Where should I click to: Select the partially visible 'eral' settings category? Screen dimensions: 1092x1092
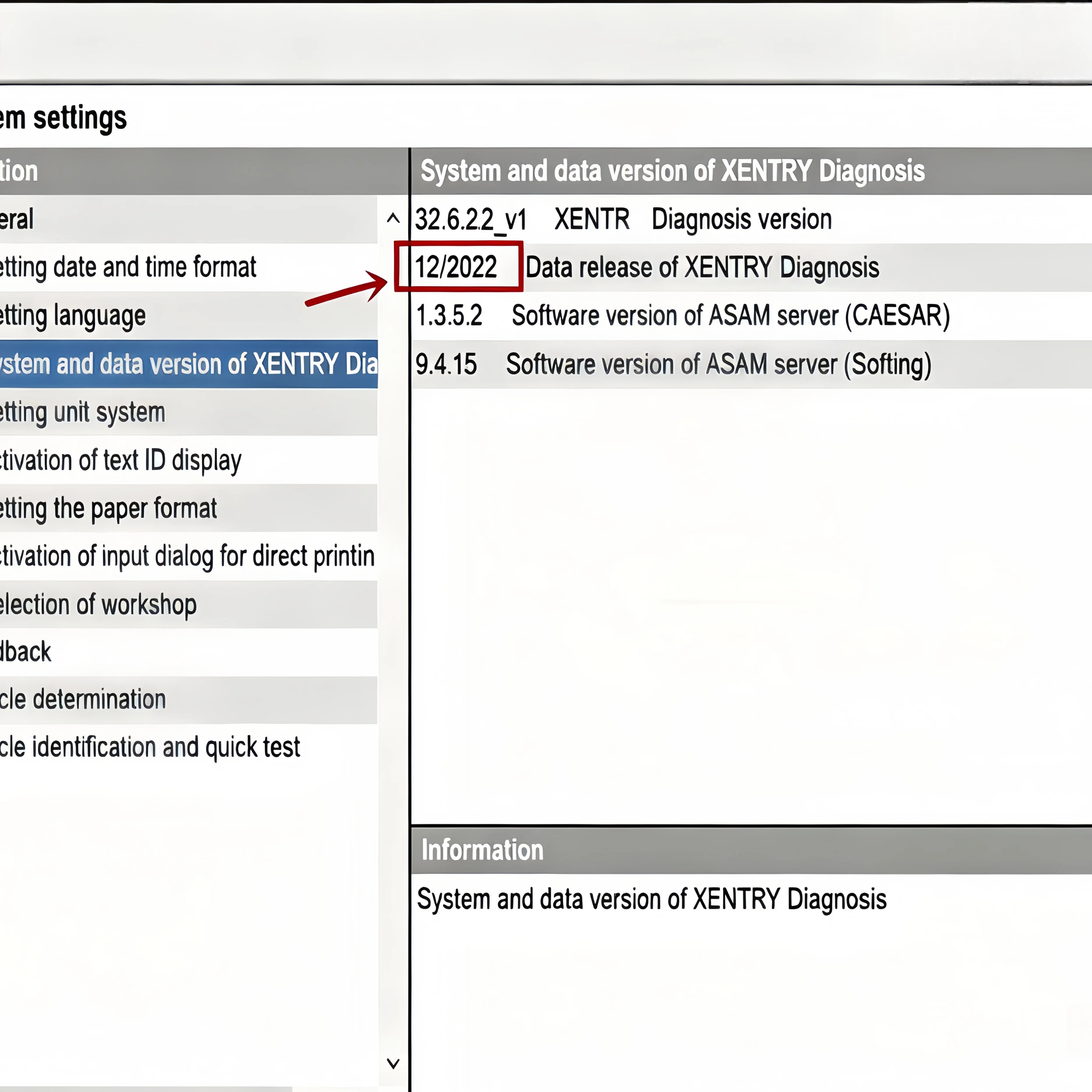pos(188,219)
